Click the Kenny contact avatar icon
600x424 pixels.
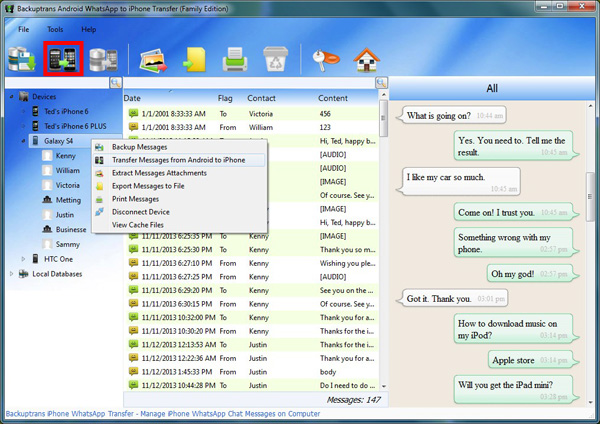[47, 156]
